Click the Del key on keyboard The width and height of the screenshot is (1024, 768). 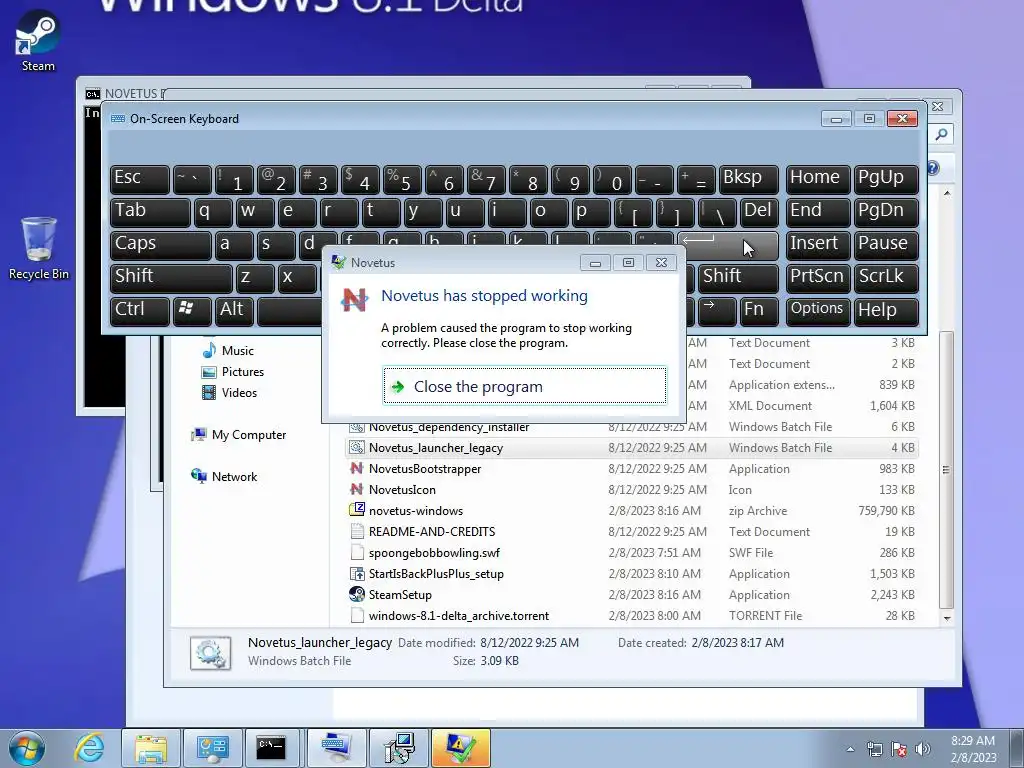pyautogui.click(x=759, y=212)
